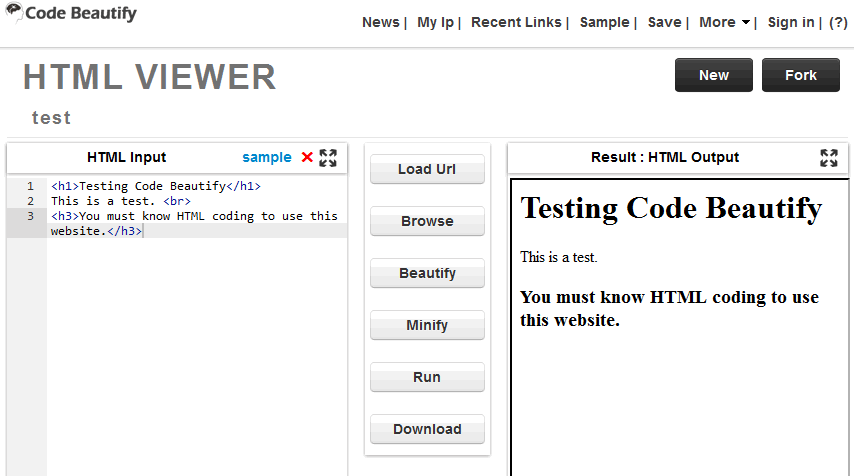Open the My Ip menu item
Viewport: 854px width, 476px height.
(x=435, y=22)
